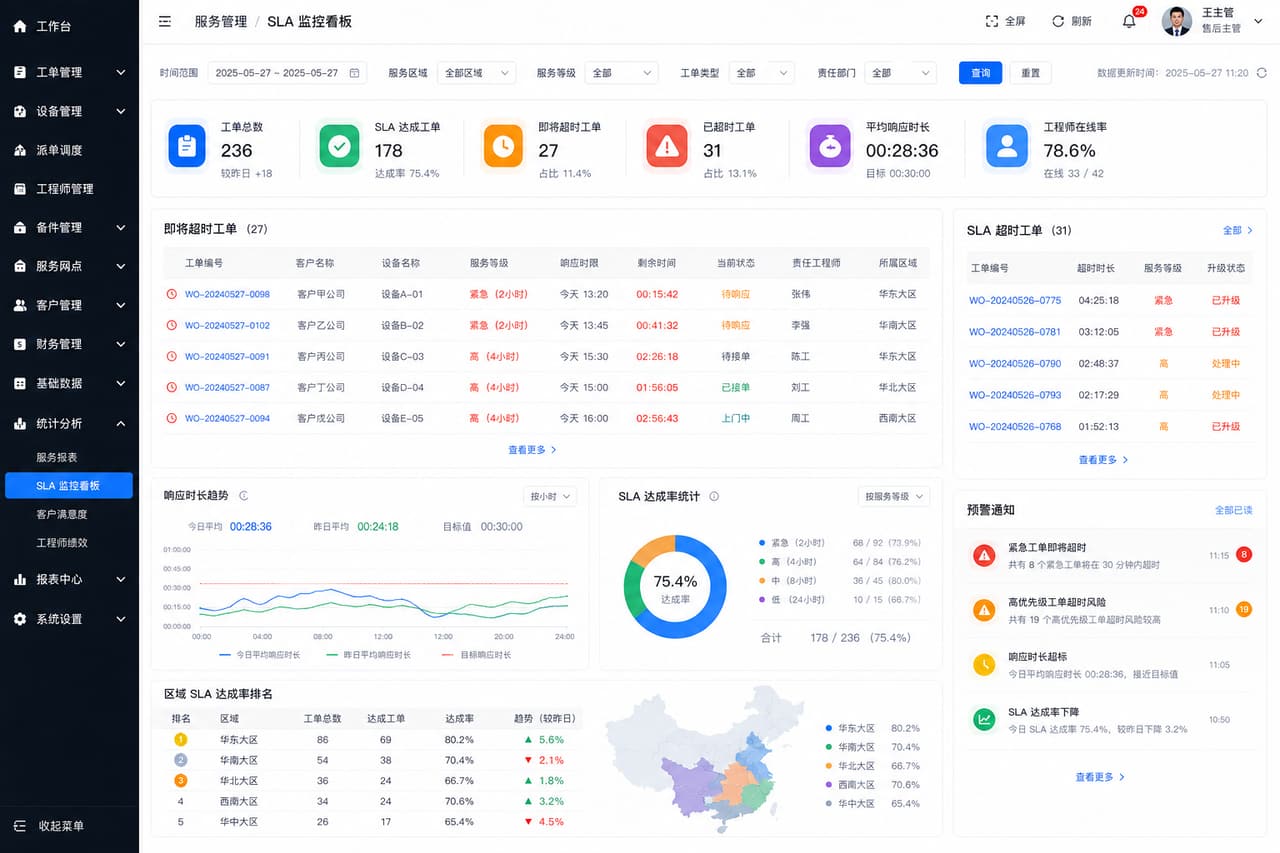Click the orange 高优先级工单超时风险 alert icon
This screenshot has width=1280, height=853.
984,610
